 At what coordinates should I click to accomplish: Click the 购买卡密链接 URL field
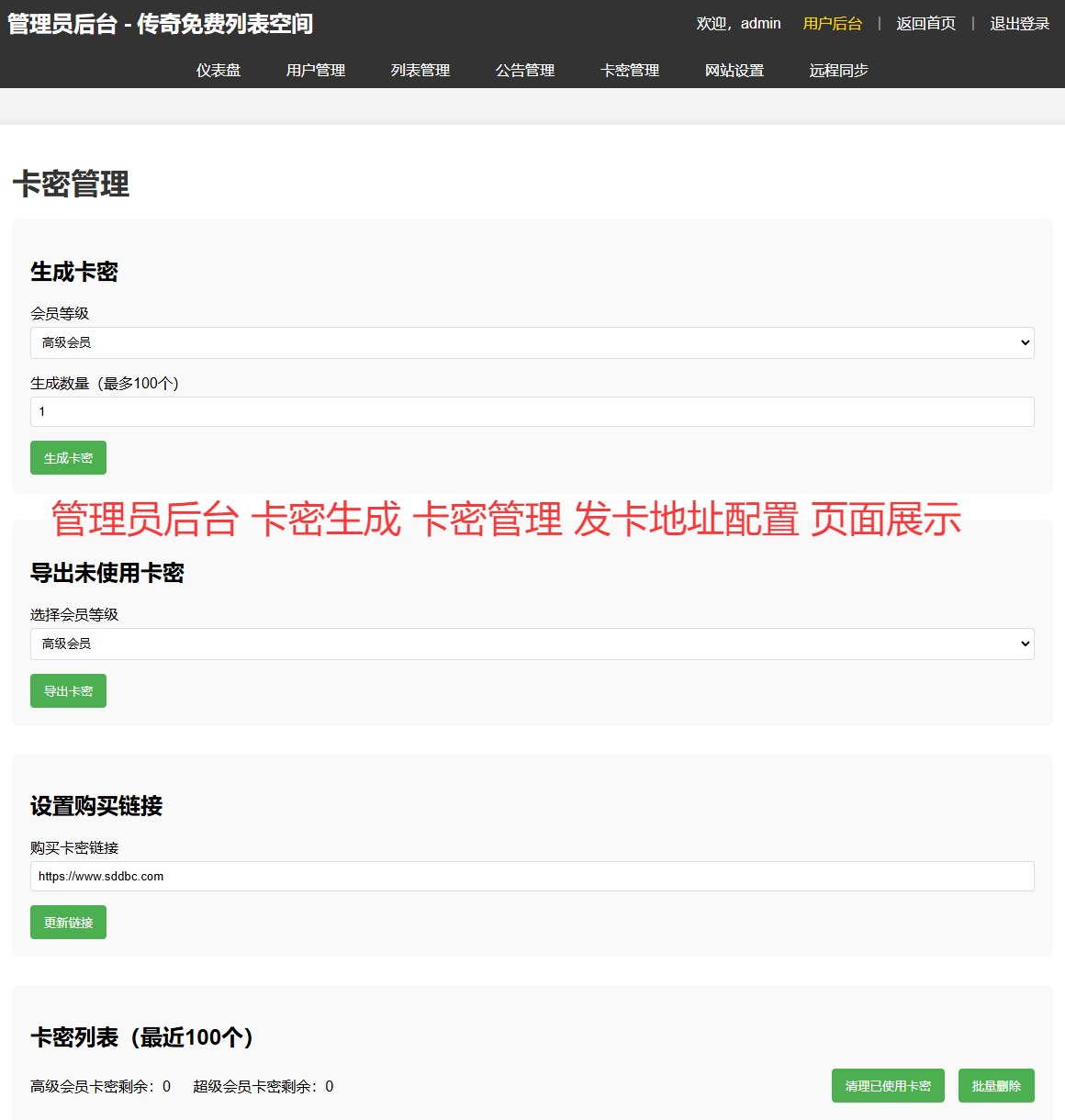532,876
